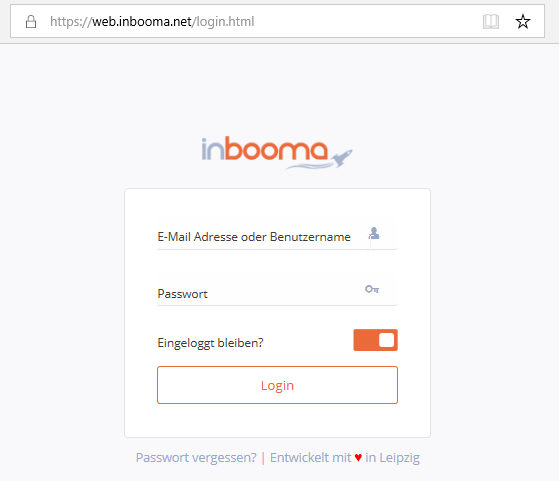Click the inbooma logo wordmark
559x481 pixels.
point(264,149)
